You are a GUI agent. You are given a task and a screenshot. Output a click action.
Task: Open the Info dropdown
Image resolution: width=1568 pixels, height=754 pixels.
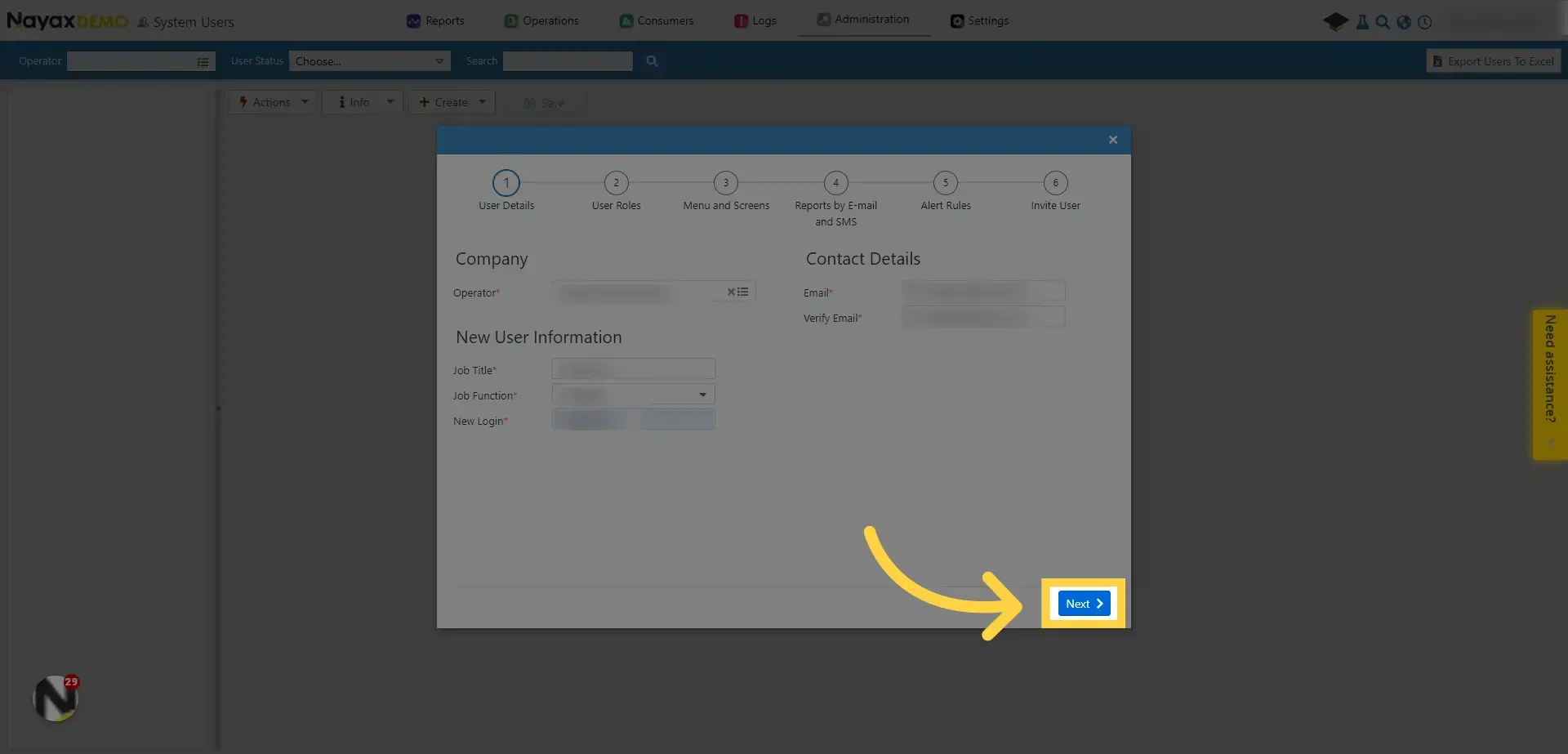point(363,102)
